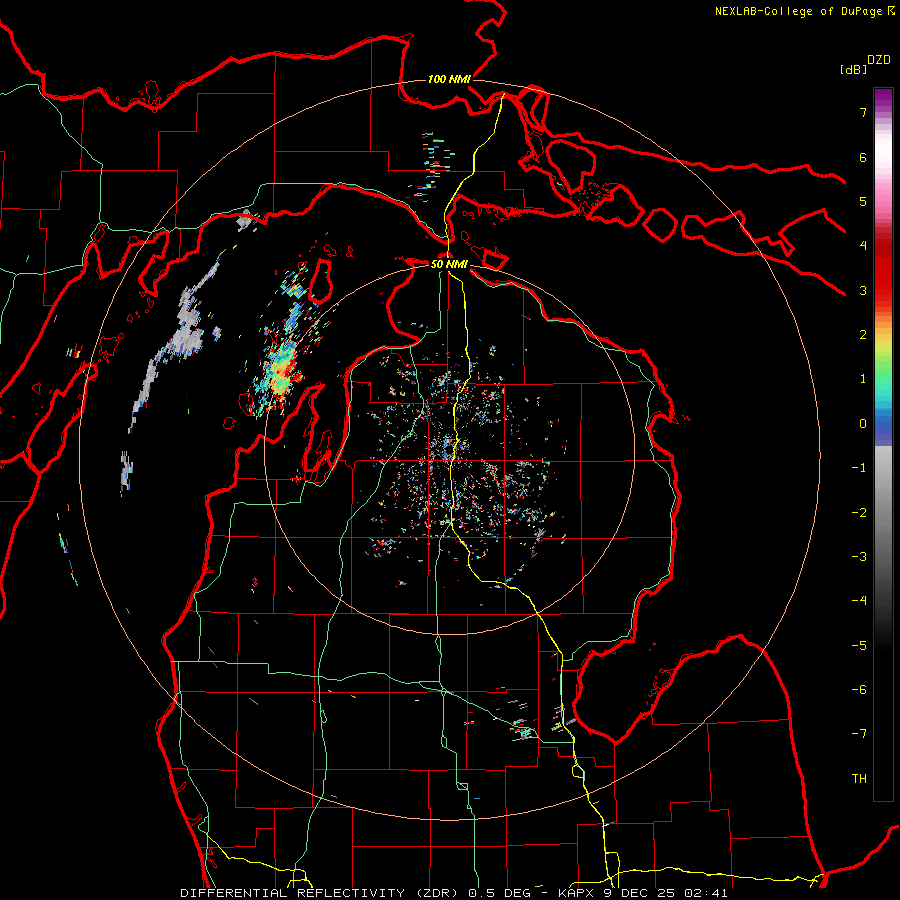Click the -7 scale label
The height and width of the screenshot is (900, 900).
pos(859,734)
